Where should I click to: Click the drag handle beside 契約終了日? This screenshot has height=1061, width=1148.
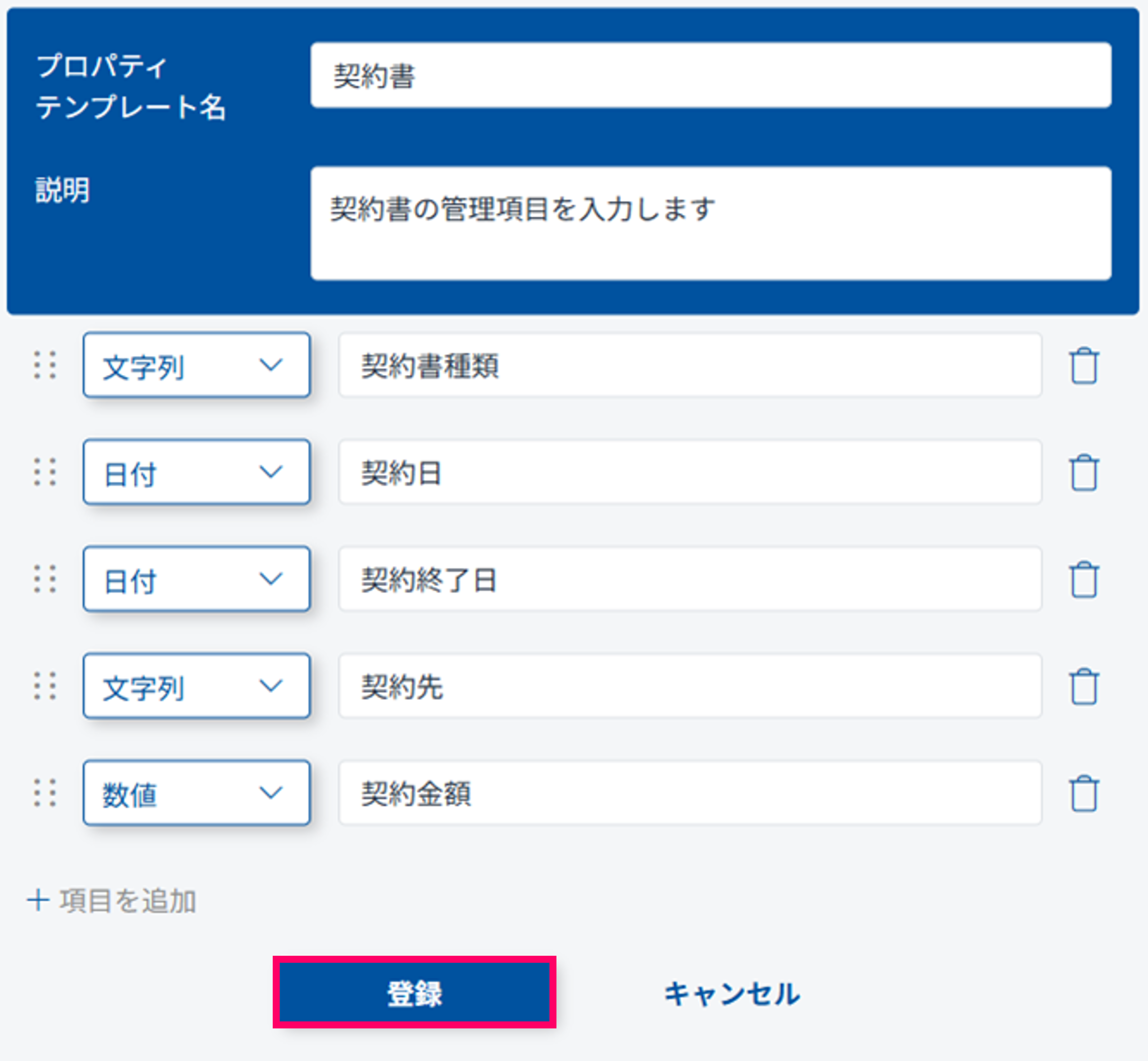45,579
